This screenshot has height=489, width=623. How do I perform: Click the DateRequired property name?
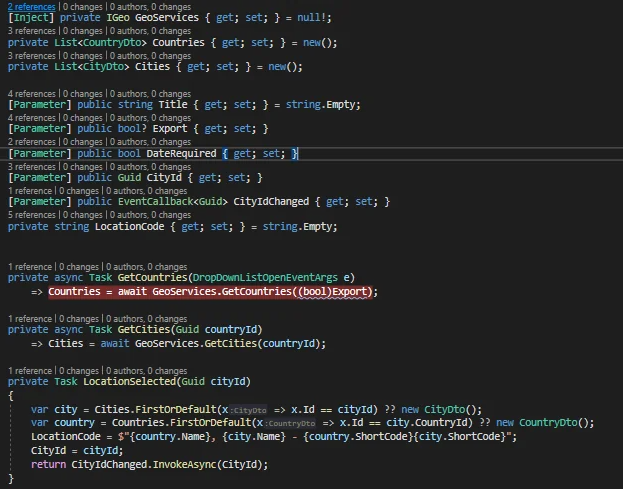click(x=181, y=153)
